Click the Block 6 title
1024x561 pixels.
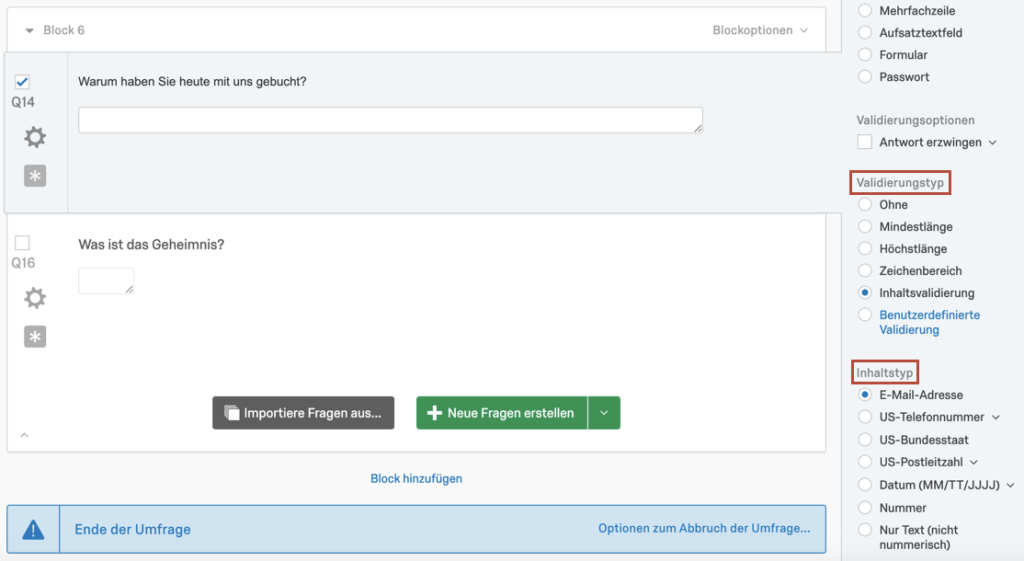tap(63, 30)
